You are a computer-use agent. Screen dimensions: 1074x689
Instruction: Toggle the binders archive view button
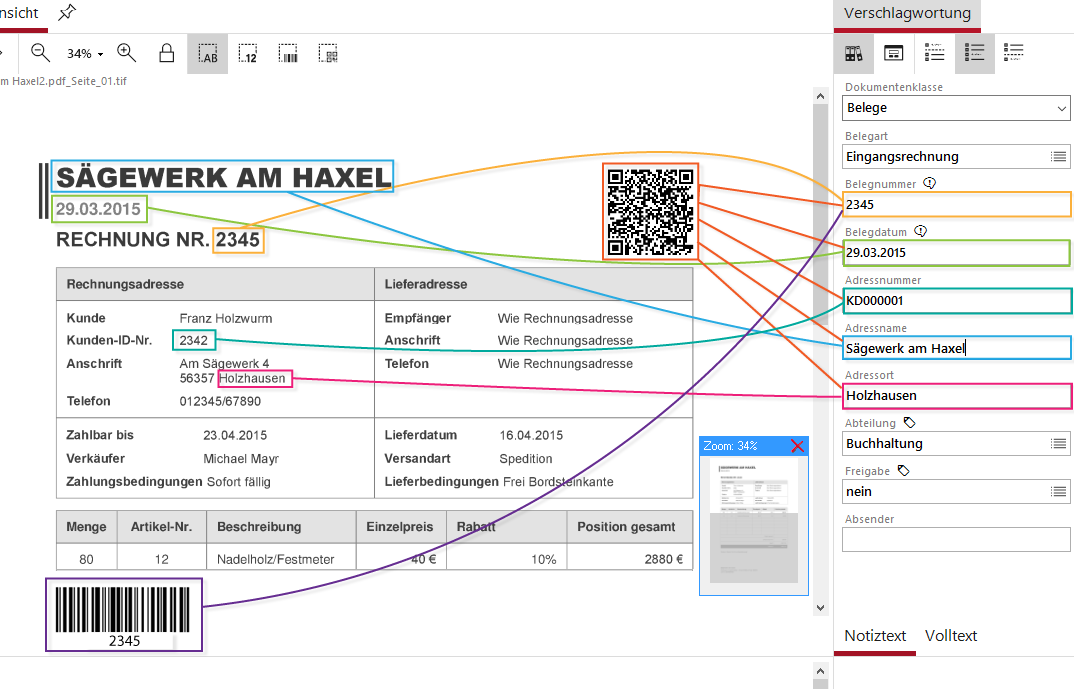pos(854,54)
